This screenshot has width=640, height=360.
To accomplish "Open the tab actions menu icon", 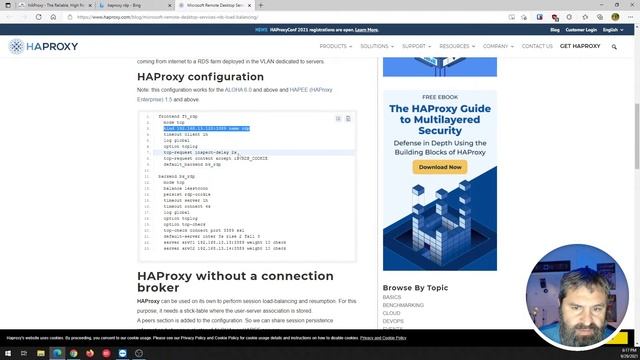I will 8,5.
